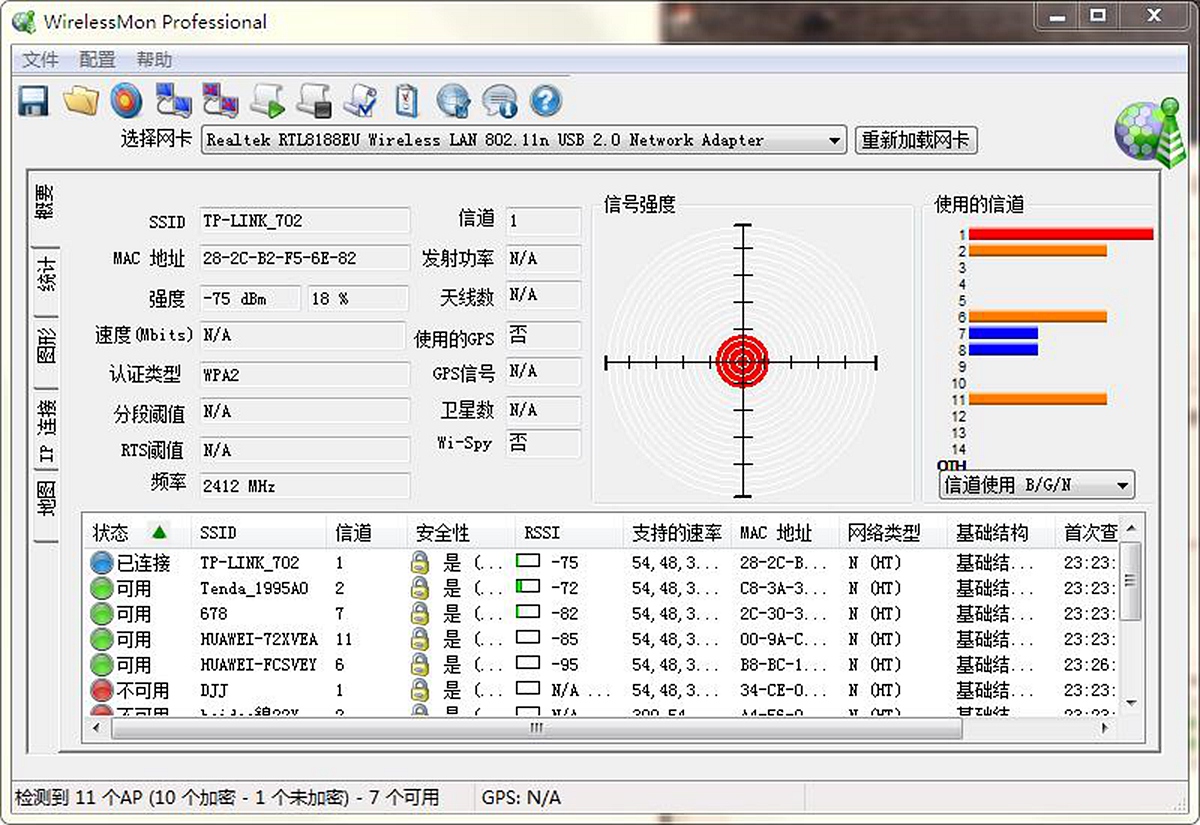Click the start logging scroll icon

tap(265, 100)
